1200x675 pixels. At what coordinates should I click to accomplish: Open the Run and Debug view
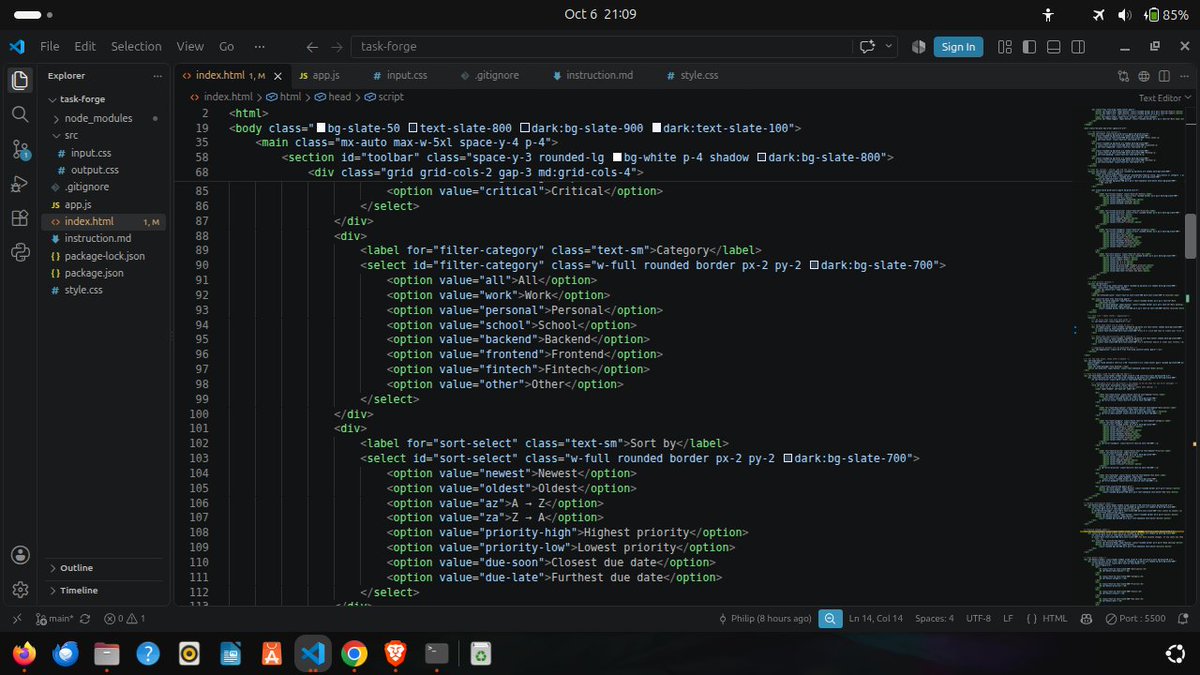[x=19, y=184]
